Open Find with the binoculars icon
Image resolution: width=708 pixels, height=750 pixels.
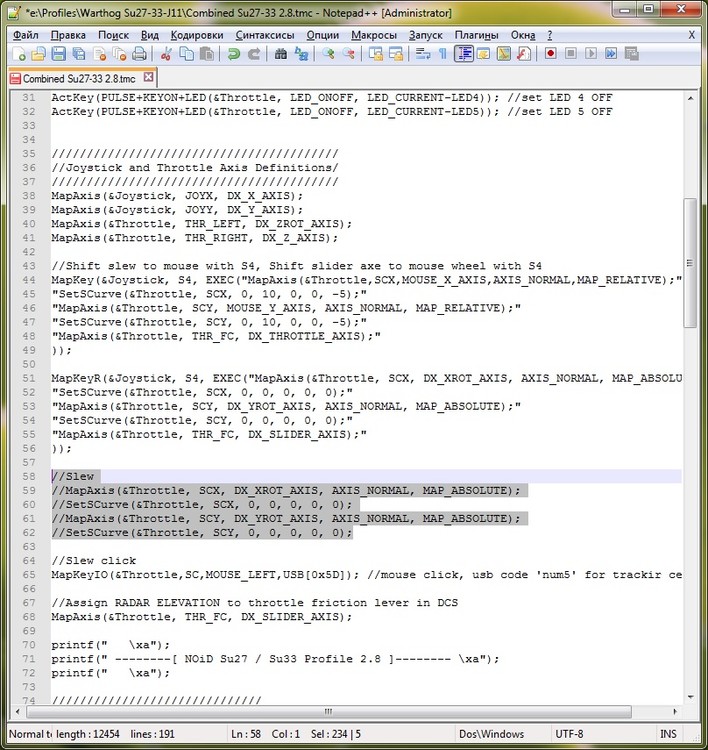pyautogui.click(x=281, y=54)
